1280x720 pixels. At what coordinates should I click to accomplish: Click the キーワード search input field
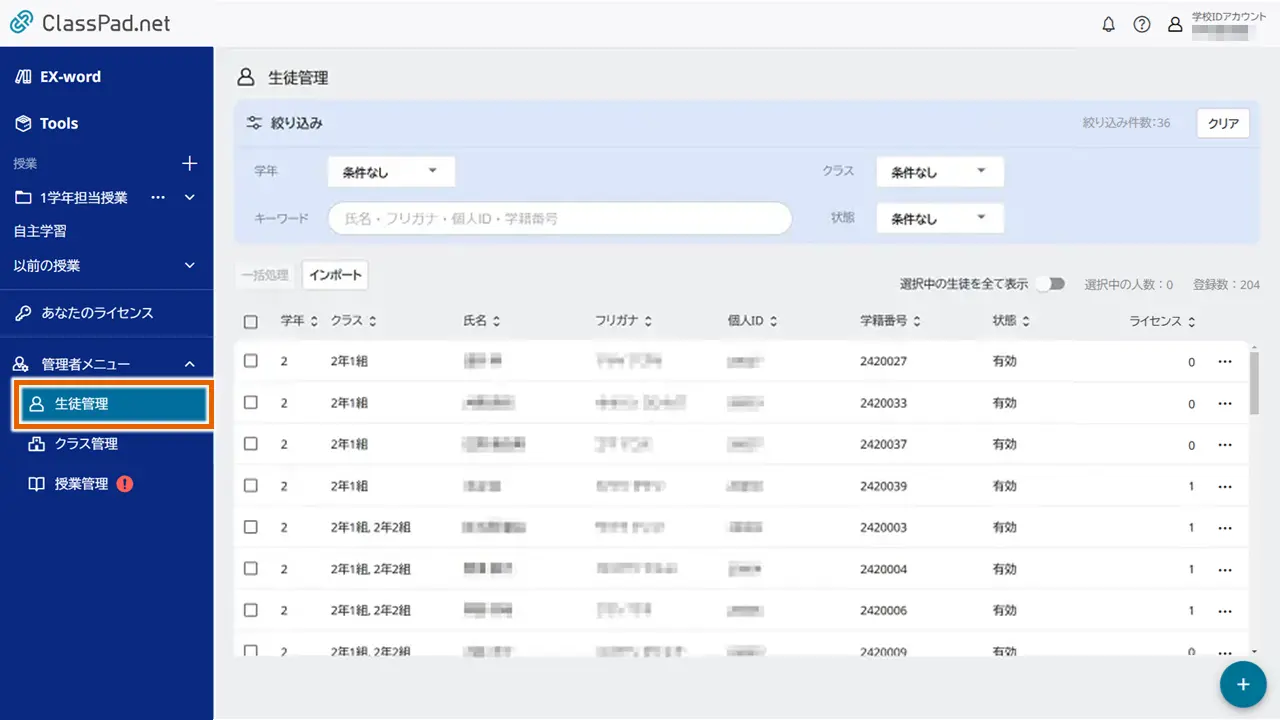pyautogui.click(x=558, y=218)
